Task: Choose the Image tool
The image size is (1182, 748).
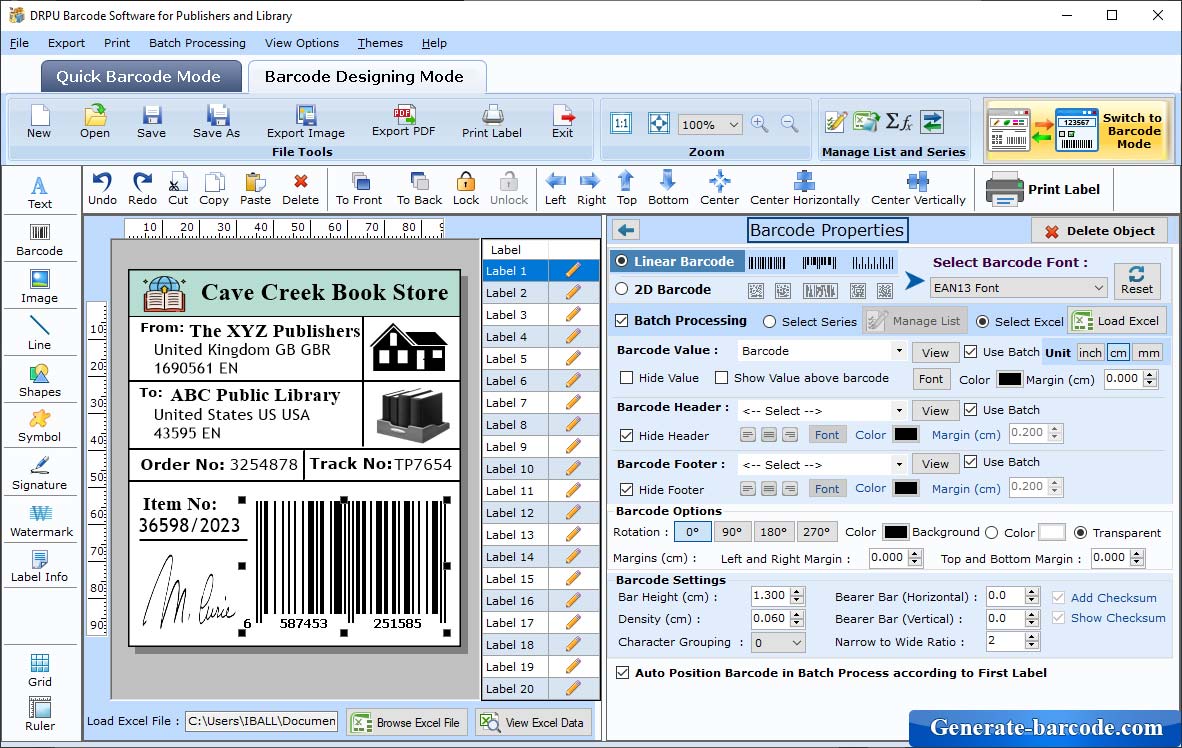Action: pos(39,287)
